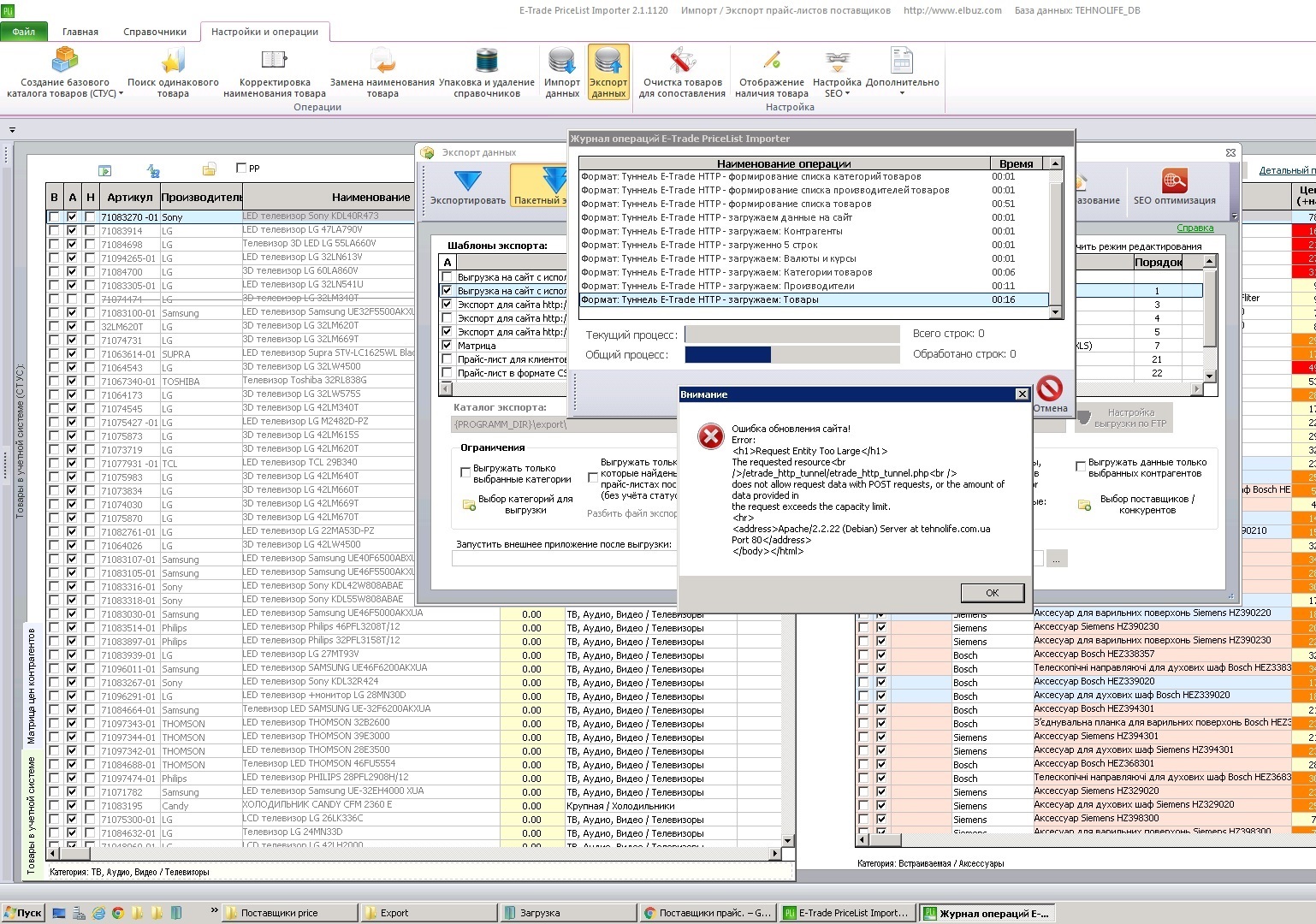Check the first Выгрузка на сайт template

(447, 277)
